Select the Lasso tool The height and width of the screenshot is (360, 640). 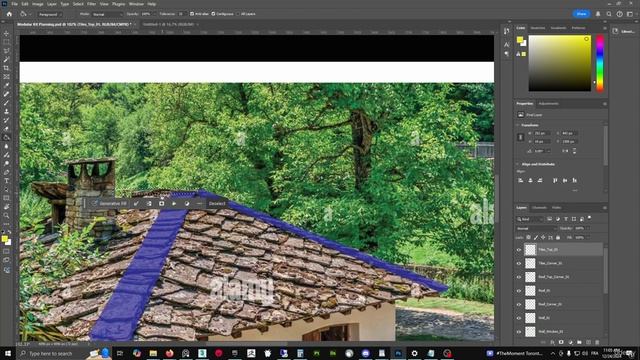6,51
